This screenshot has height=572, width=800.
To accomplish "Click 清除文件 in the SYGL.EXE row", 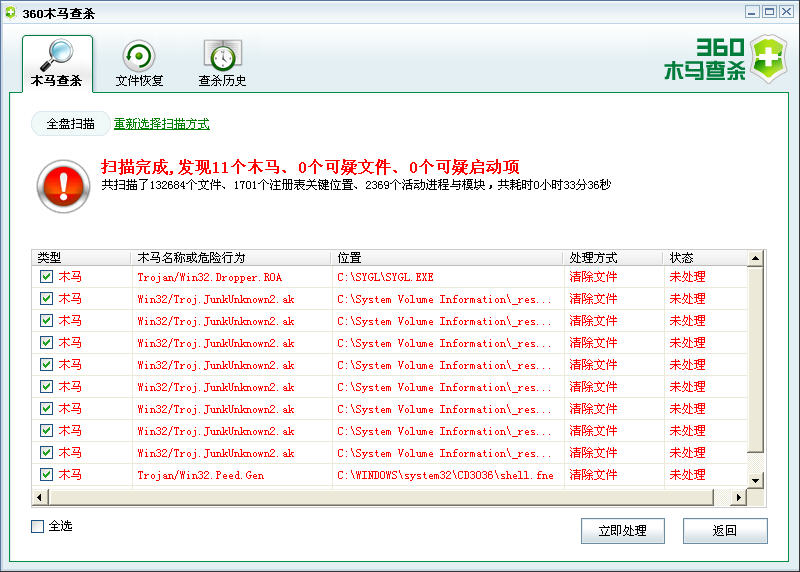I will coord(593,277).
